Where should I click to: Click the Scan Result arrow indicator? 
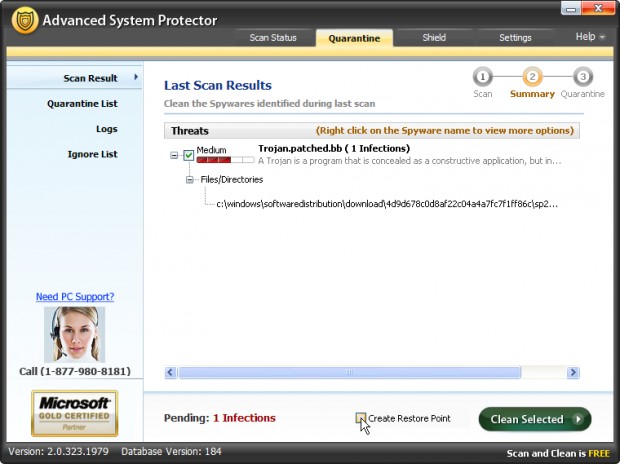pos(136,77)
